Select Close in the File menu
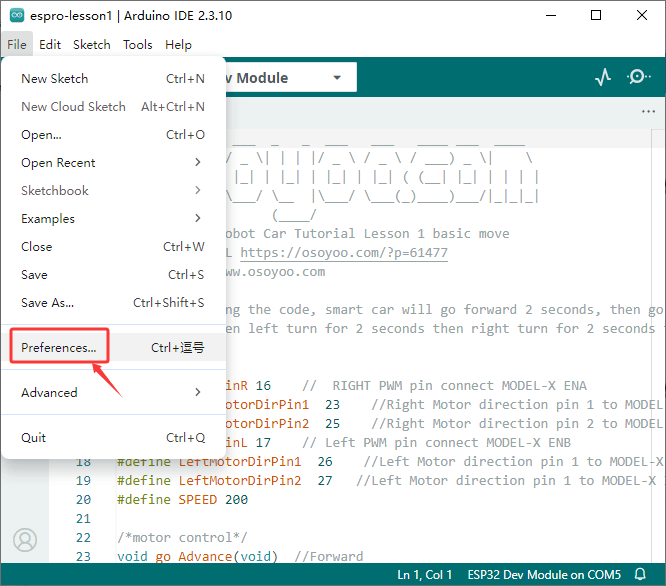This screenshot has width=666, height=586. click(x=113, y=247)
